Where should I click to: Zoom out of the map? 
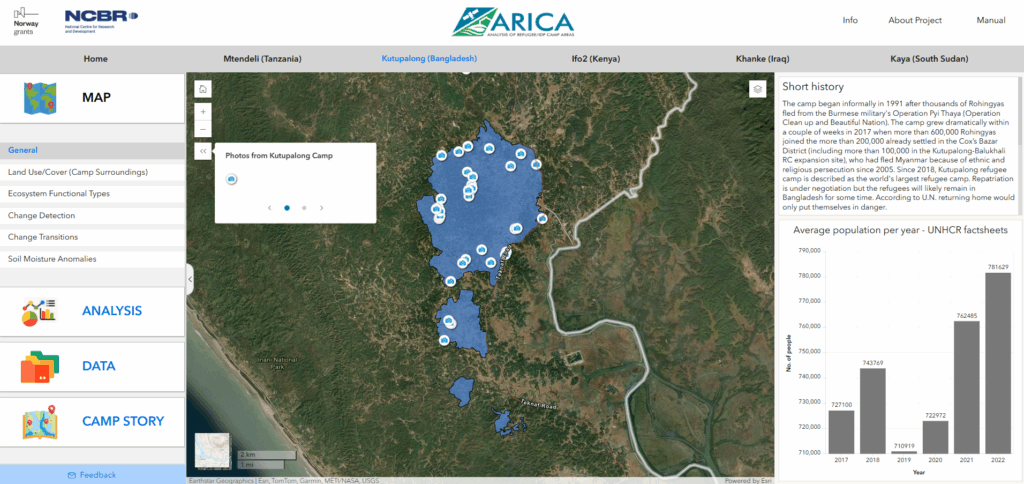pos(203,130)
